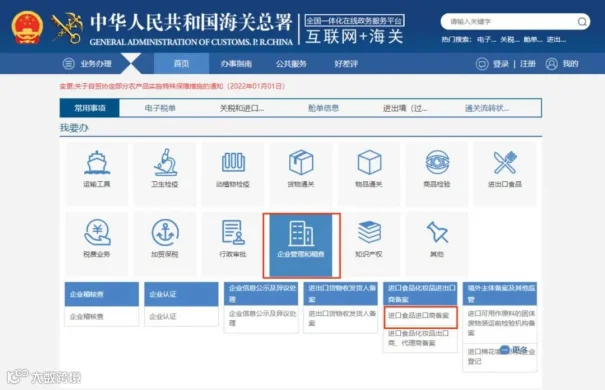Viewport: 605px width, 390px height.
Task: Select the 商品检验 eye icon
Action: [437, 162]
